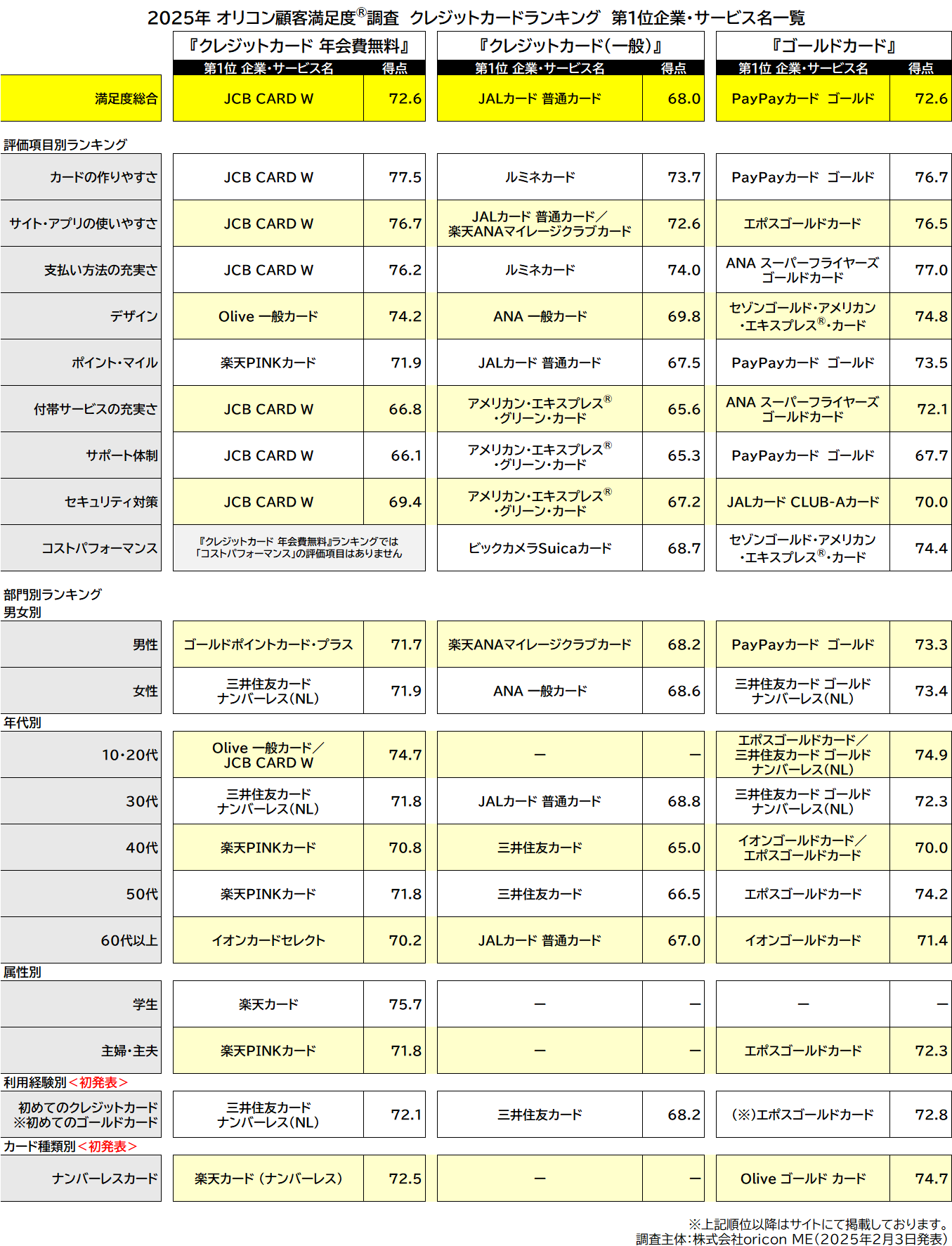952x1246 pixels.
Task: Select the (※)エポスゴールドカード cell
Action: pyautogui.click(x=803, y=1115)
